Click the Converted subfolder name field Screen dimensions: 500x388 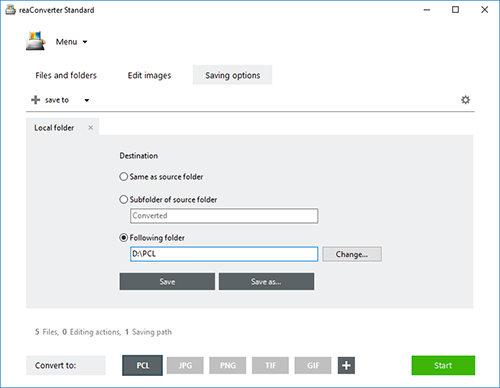(x=224, y=216)
